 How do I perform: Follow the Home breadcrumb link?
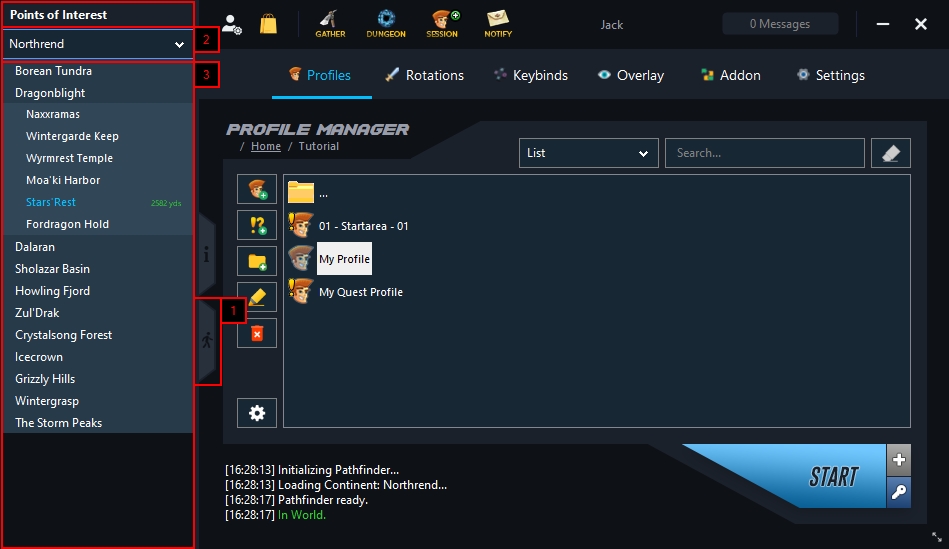(x=266, y=146)
